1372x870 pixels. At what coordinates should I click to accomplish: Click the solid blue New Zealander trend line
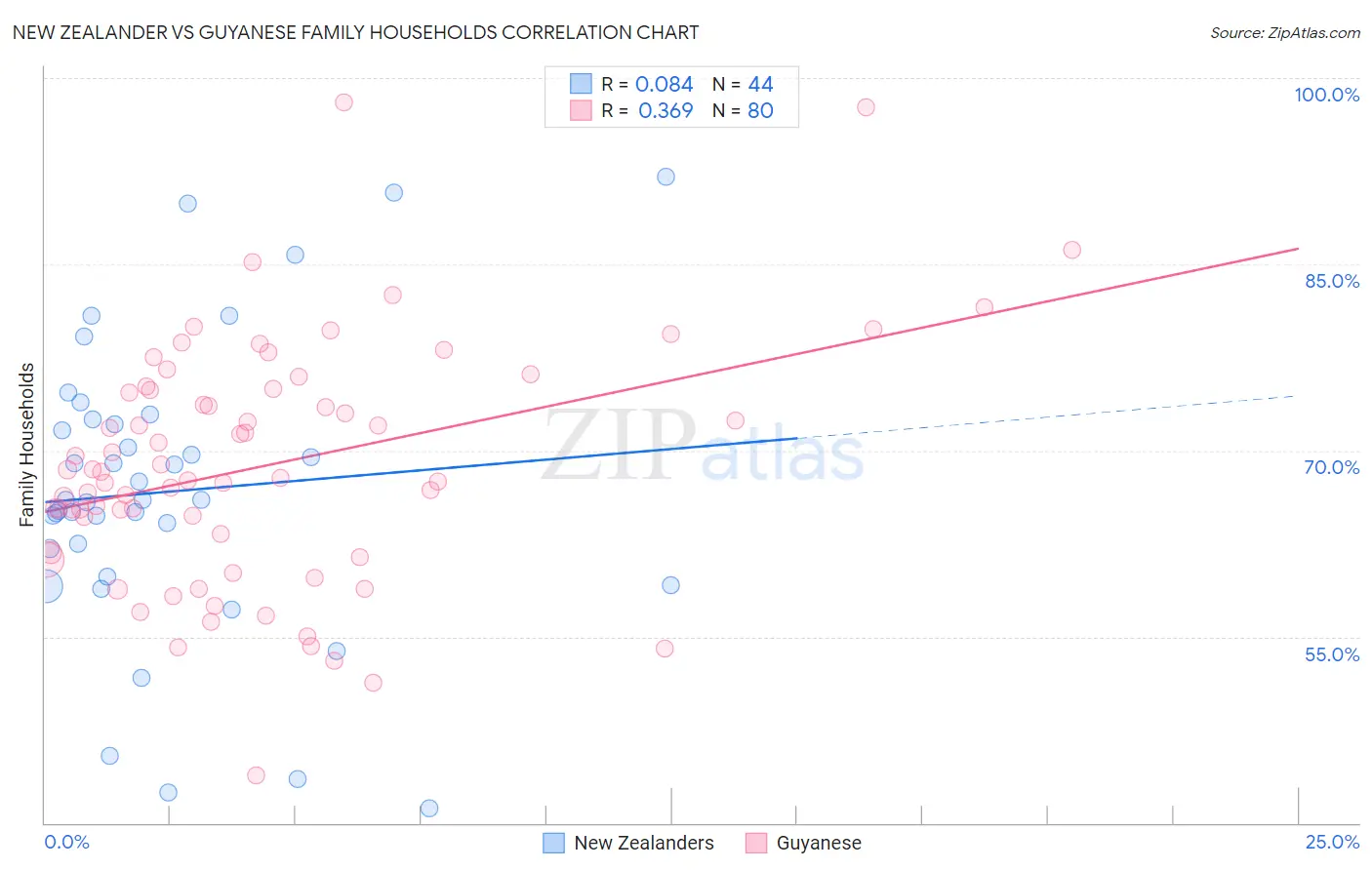pos(422,470)
